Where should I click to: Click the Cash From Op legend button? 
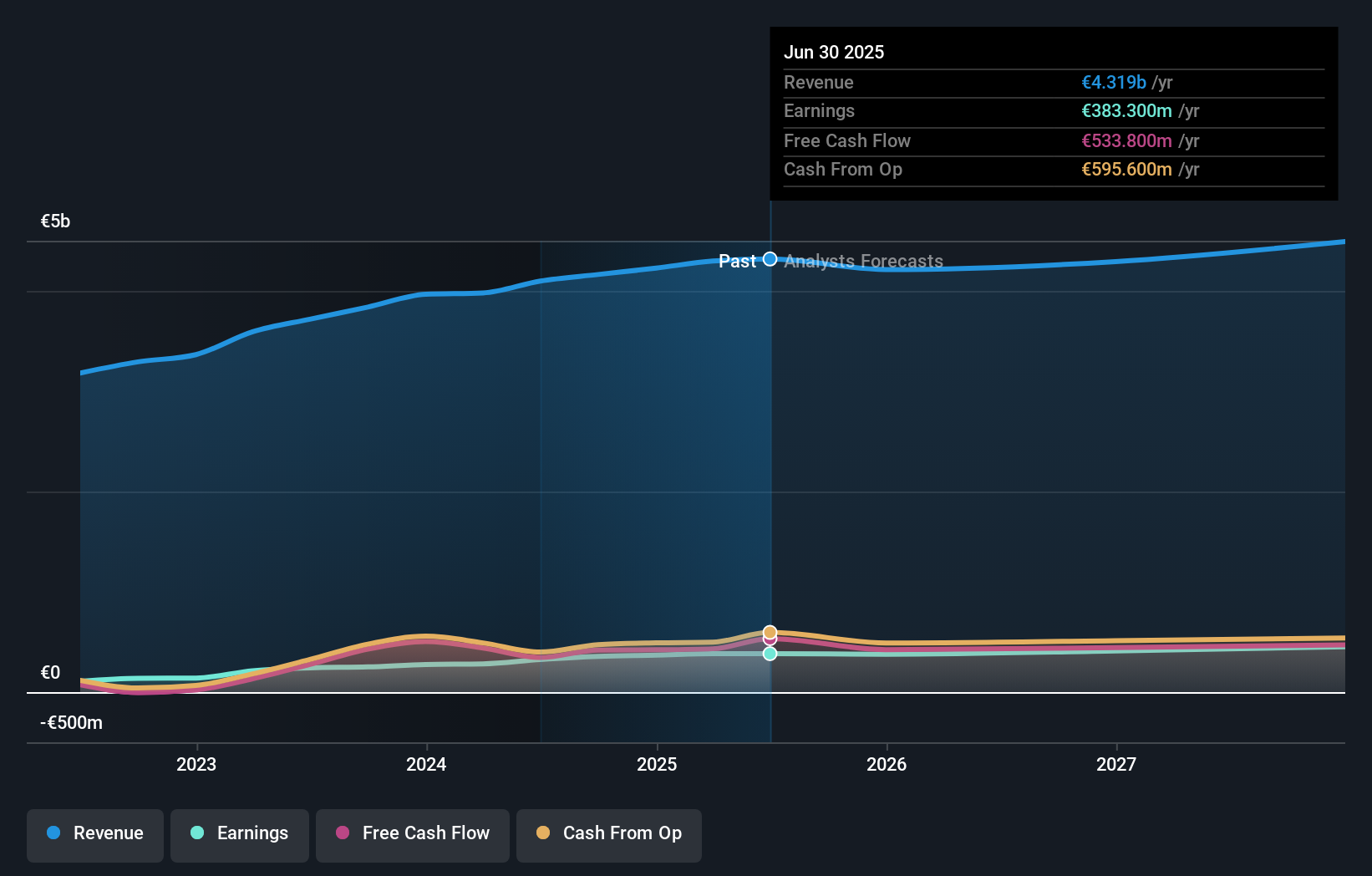(608, 833)
